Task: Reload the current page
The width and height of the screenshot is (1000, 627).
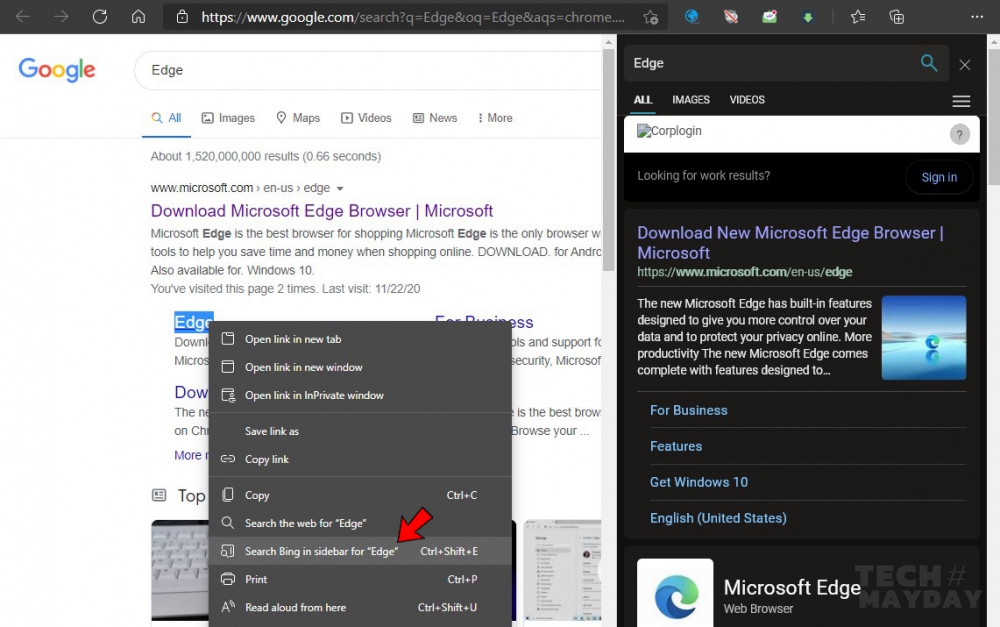Action: point(99,17)
